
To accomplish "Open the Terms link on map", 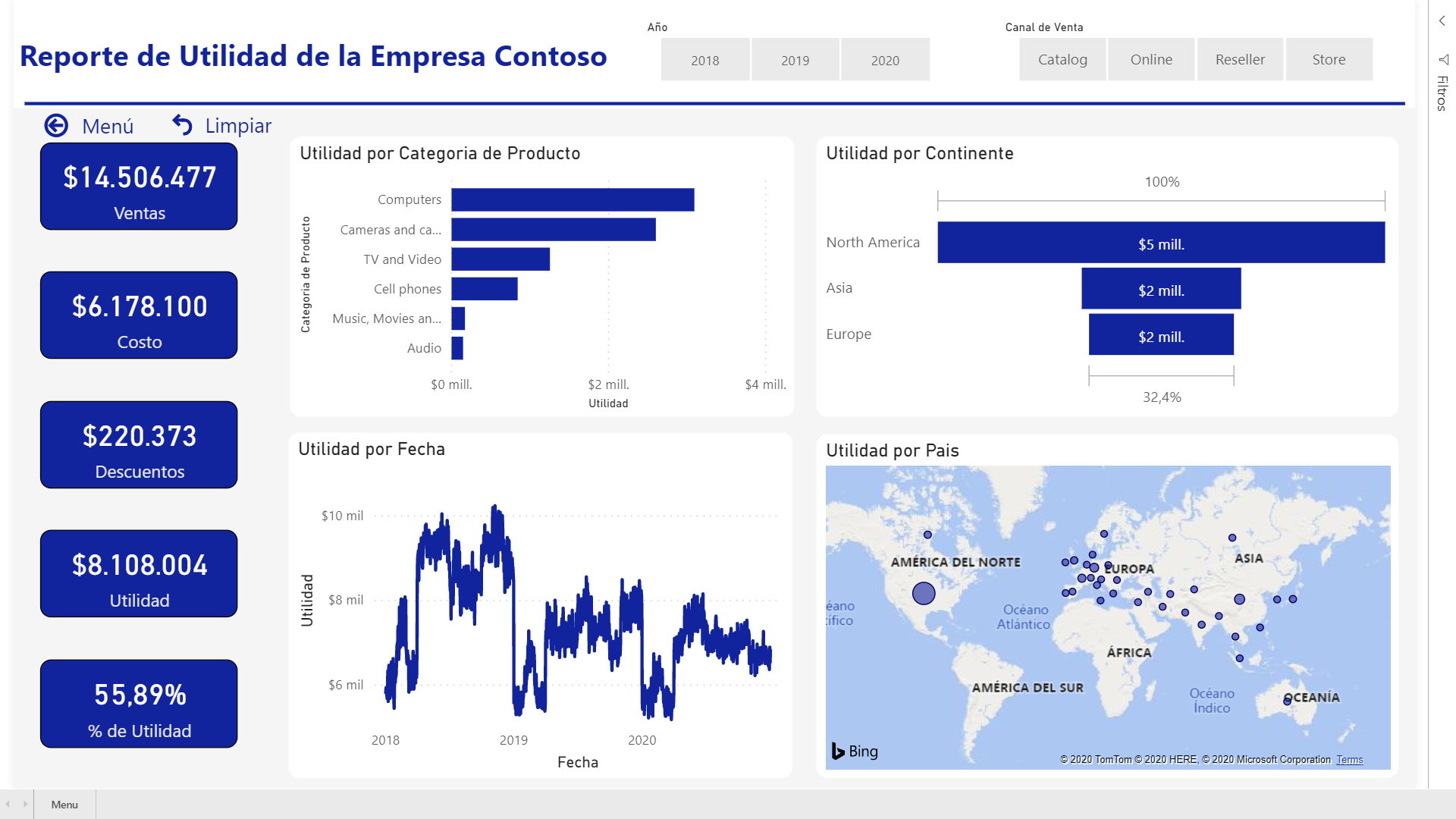I will (x=1349, y=759).
